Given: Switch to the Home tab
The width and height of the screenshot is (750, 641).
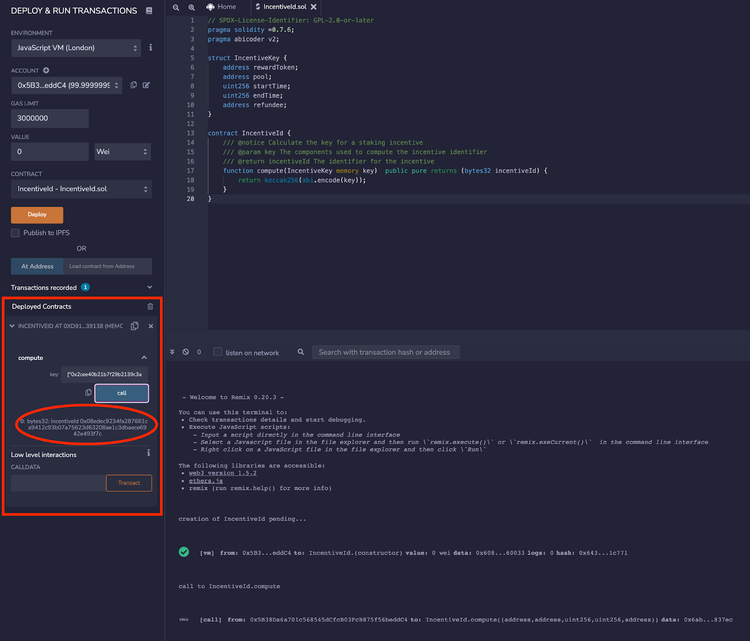Looking at the screenshot, I should coord(221,7).
